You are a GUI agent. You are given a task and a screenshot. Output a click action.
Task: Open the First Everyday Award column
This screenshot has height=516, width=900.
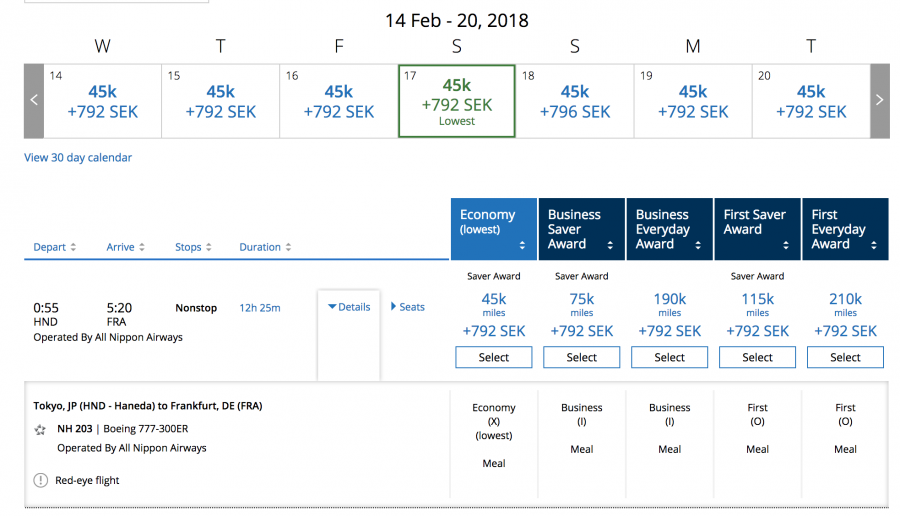coord(845,229)
